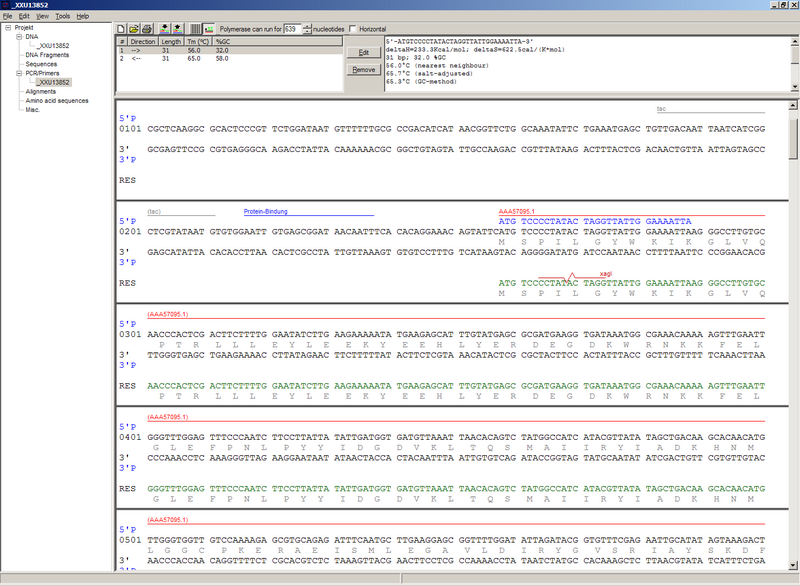The width and height of the screenshot is (800, 586).
Task: Collapse the Projekt tree node
Action: point(8,28)
